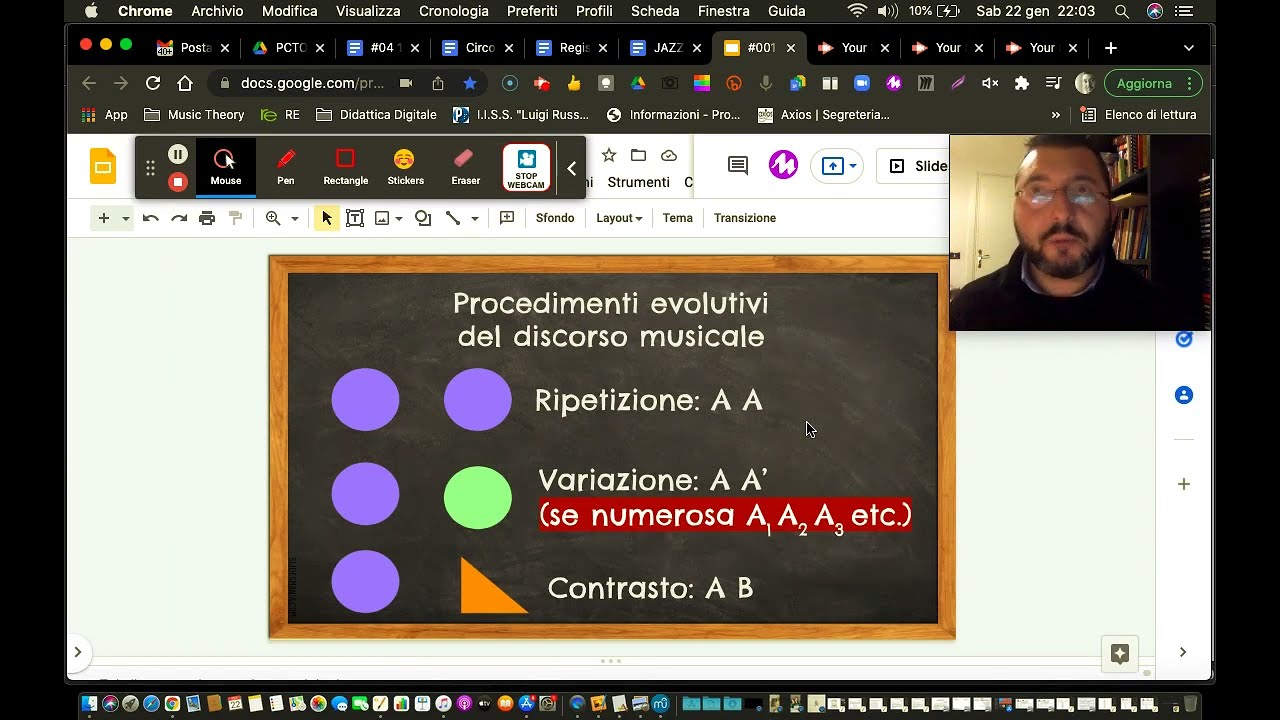This screenshot has width=1280, height=720.
Task: Click the Tema button
Action: (x=677, y=218)
